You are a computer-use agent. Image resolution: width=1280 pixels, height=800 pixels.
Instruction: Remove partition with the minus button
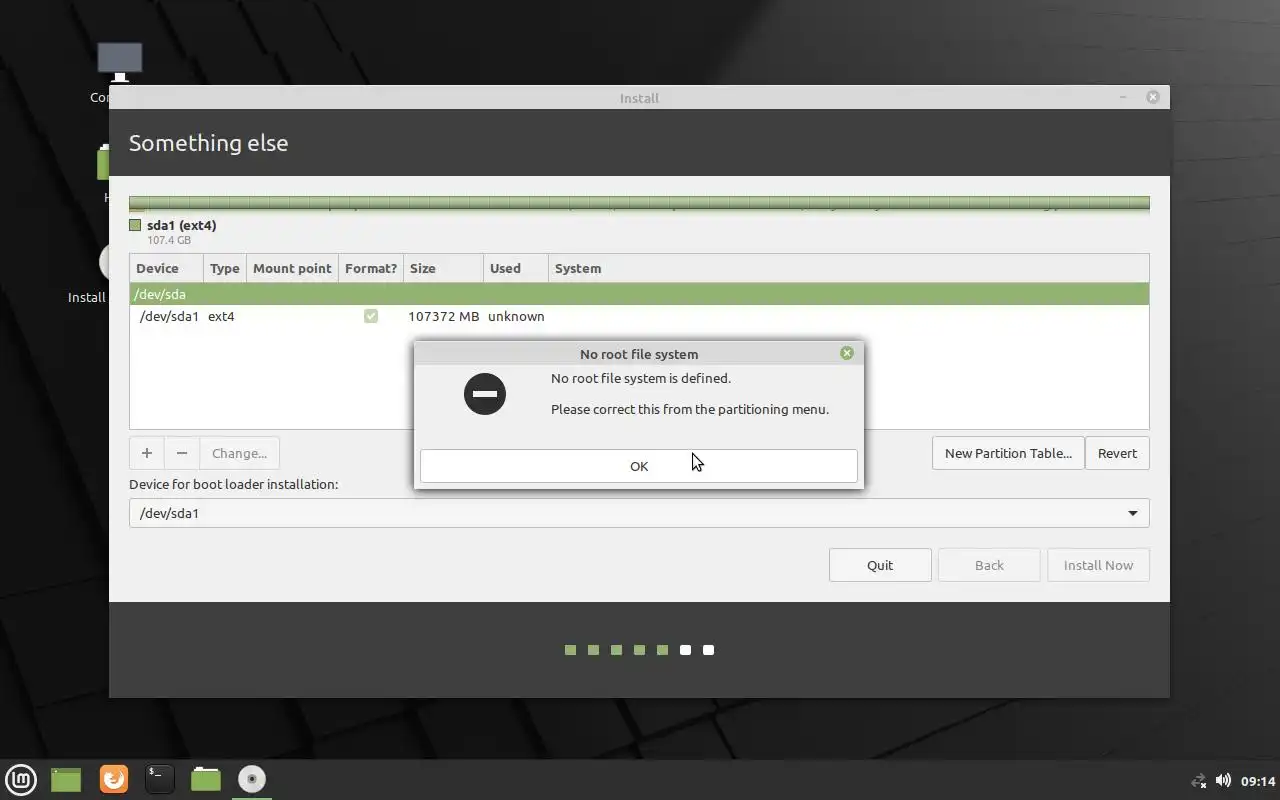pos(182,453)
